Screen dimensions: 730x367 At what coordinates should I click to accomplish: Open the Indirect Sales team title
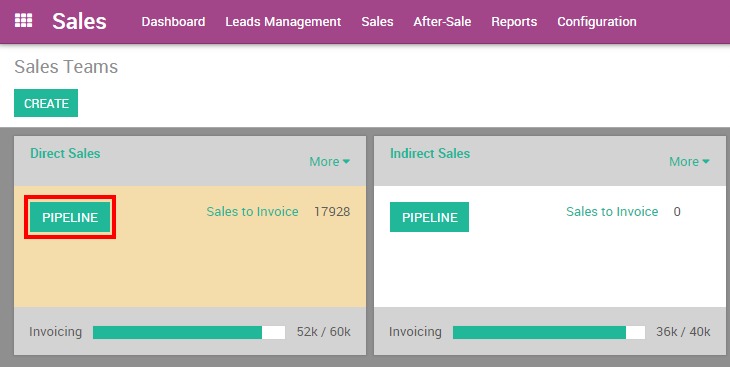pyautogui.click(x=430, y=153)
